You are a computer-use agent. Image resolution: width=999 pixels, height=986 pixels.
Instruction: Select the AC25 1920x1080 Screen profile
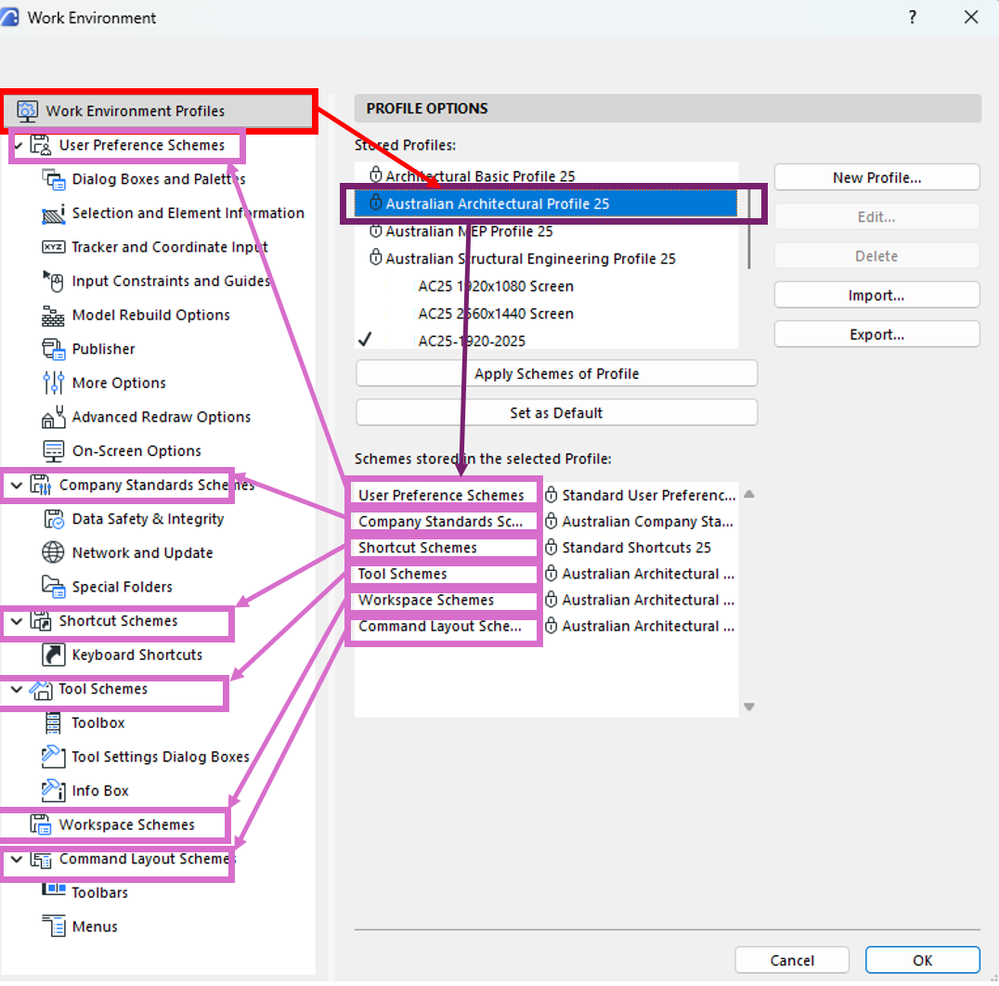[546, 287]
